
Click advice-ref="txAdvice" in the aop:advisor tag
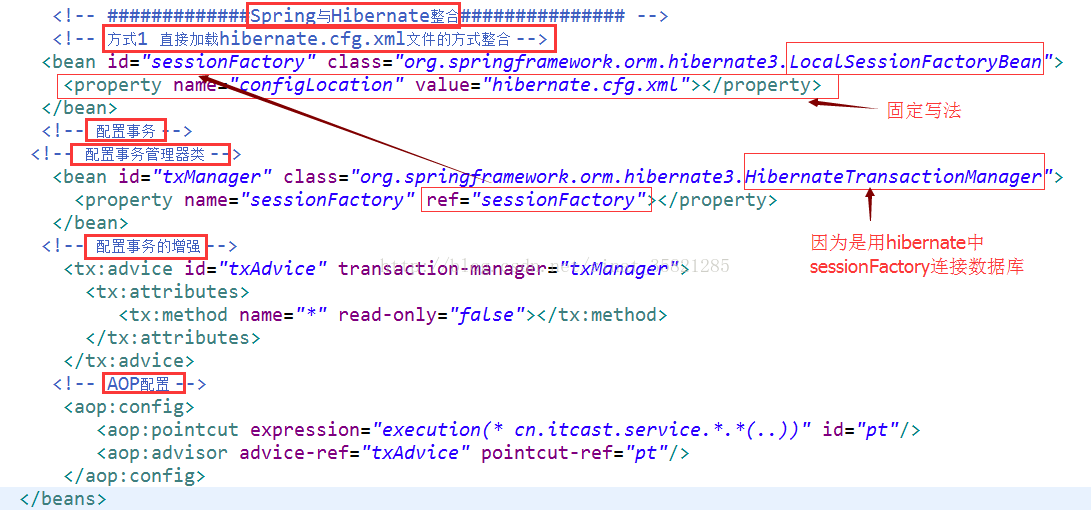354,453
